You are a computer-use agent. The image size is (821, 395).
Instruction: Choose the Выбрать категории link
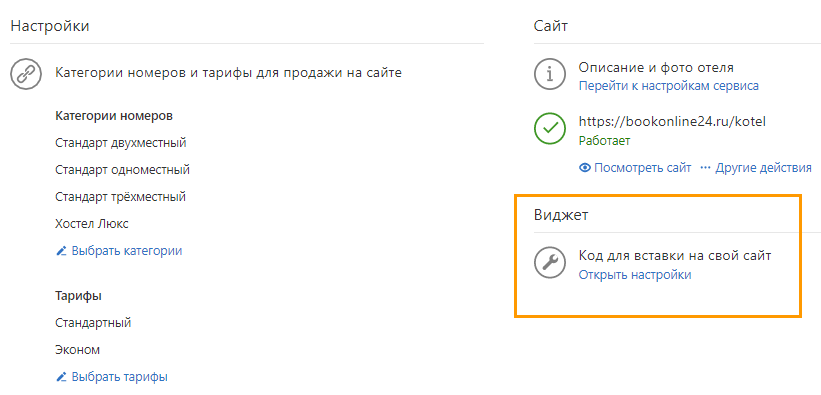coord(127,251)
